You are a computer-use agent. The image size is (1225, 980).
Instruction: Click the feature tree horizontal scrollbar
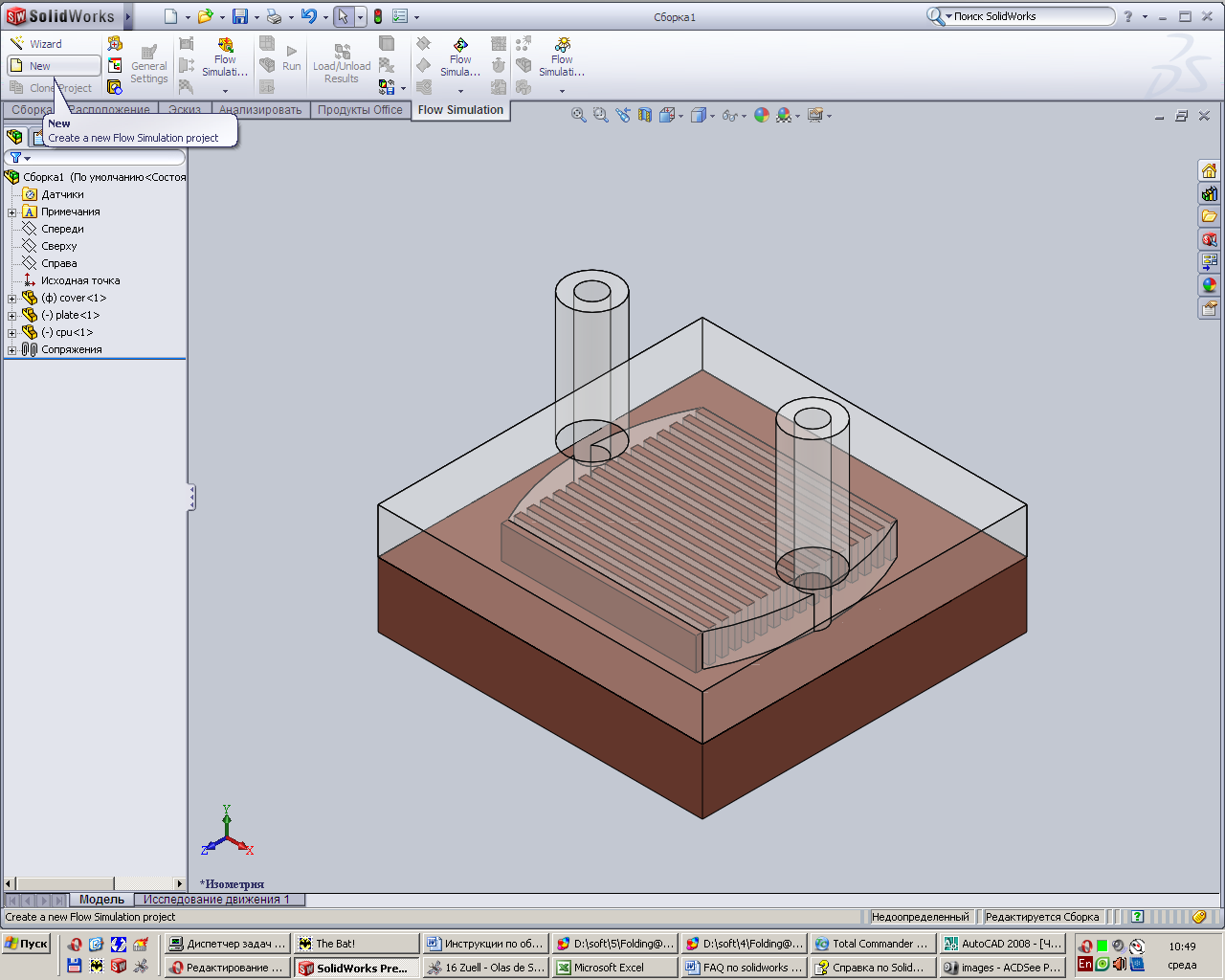94,883
